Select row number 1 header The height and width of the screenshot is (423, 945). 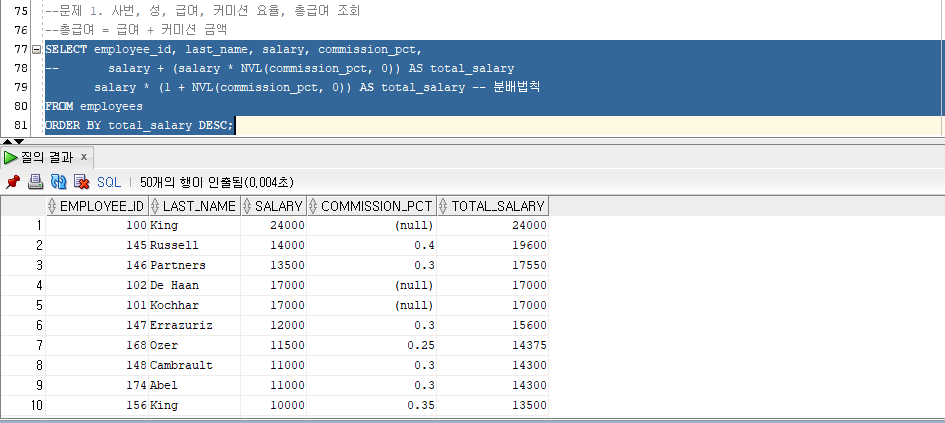[23, 225]
